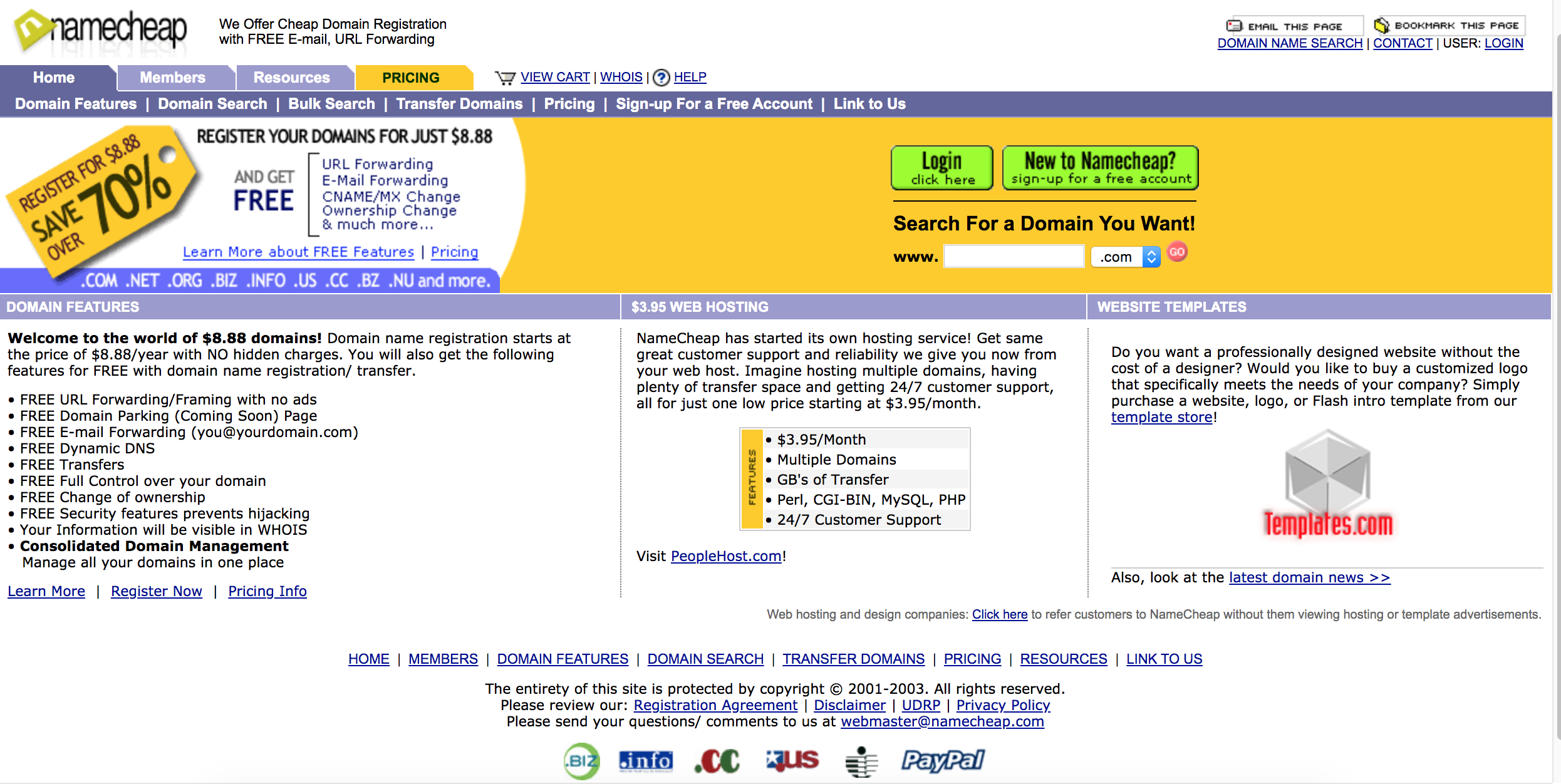Click DOMAIN SEARCH in the footer navigation

point(705,659)
